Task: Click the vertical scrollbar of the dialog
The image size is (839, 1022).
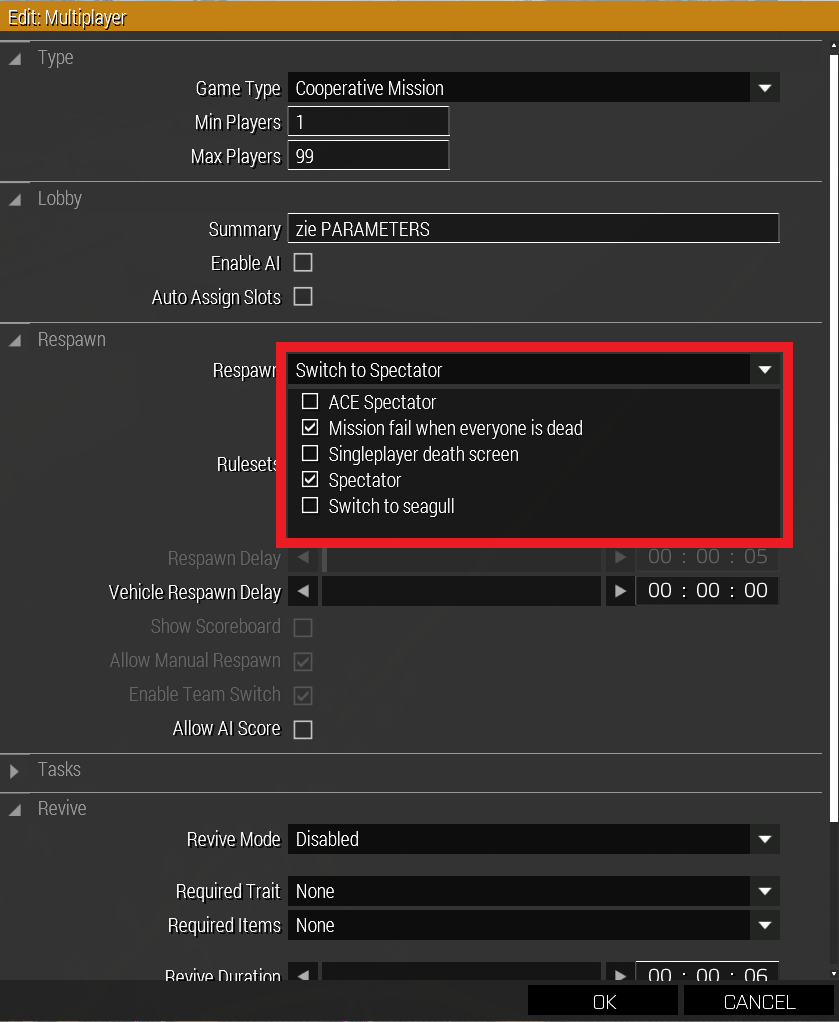Action: pos(834,438)
